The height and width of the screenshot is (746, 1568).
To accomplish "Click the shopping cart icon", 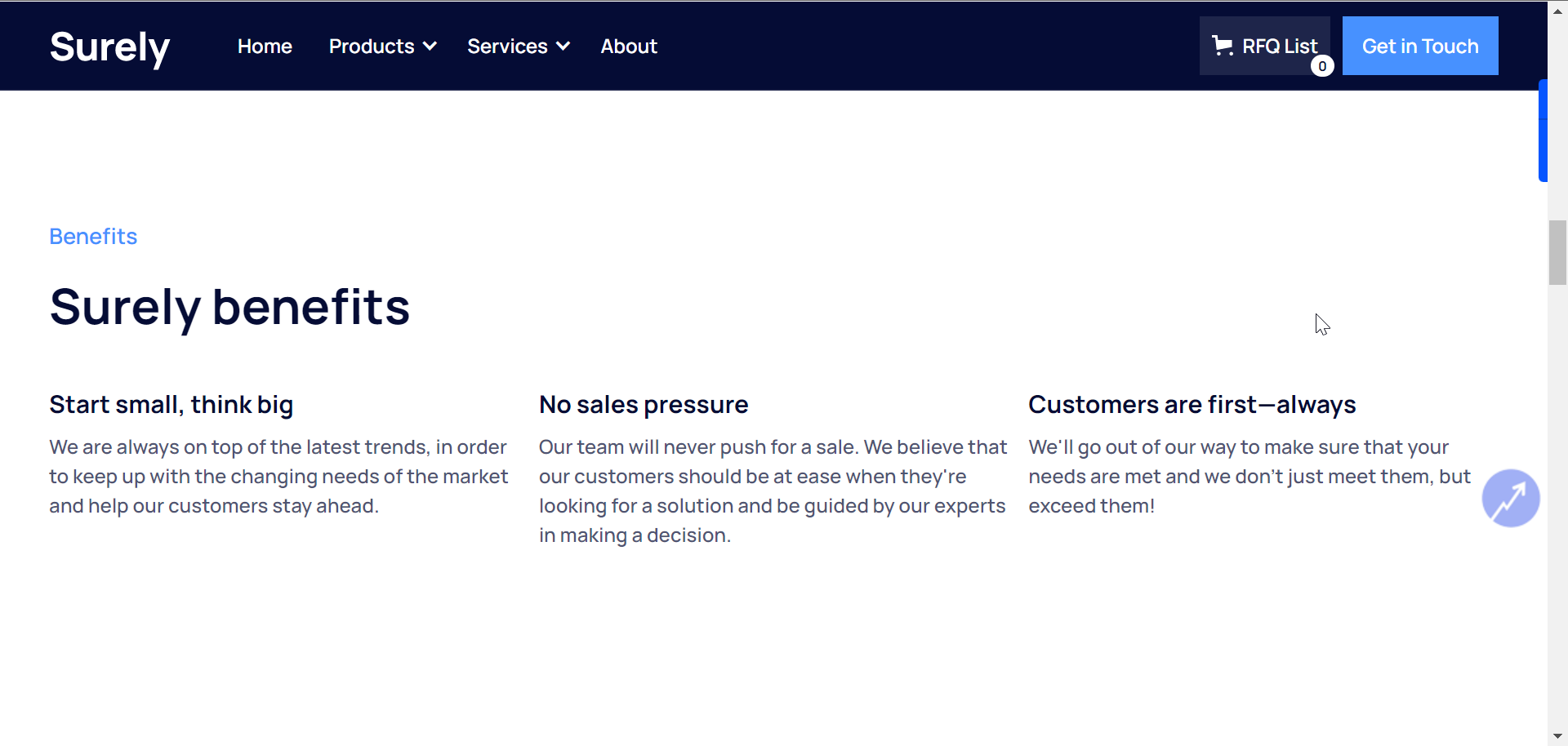I will tap(1222, 46).
